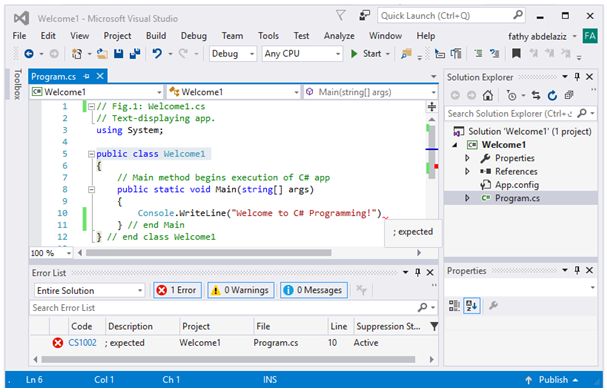607x392 pixels.
Task: Pin the Error List panel
Action: (x=418, y=272)
